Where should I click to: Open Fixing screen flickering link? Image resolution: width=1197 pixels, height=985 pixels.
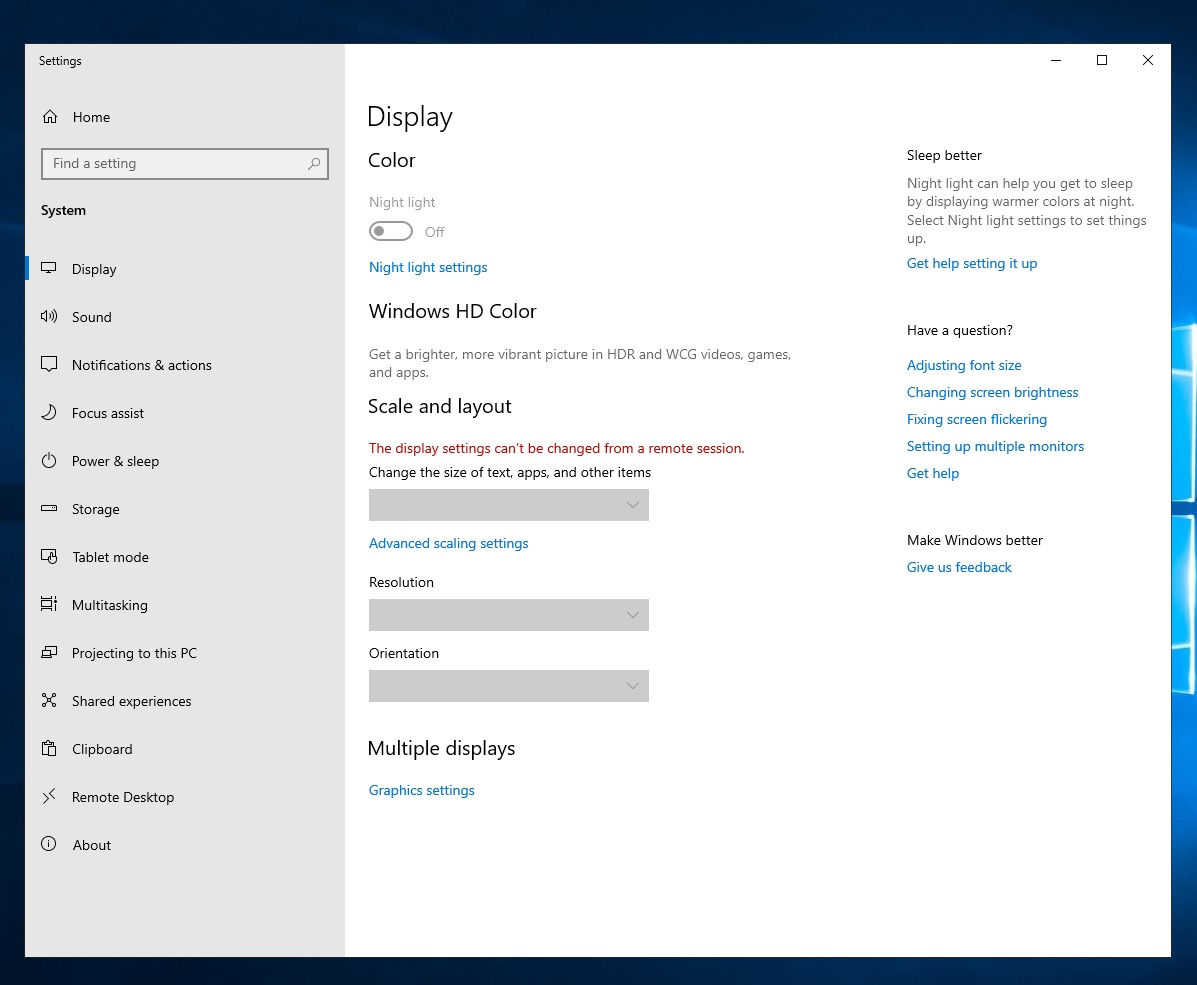(976, 419)
